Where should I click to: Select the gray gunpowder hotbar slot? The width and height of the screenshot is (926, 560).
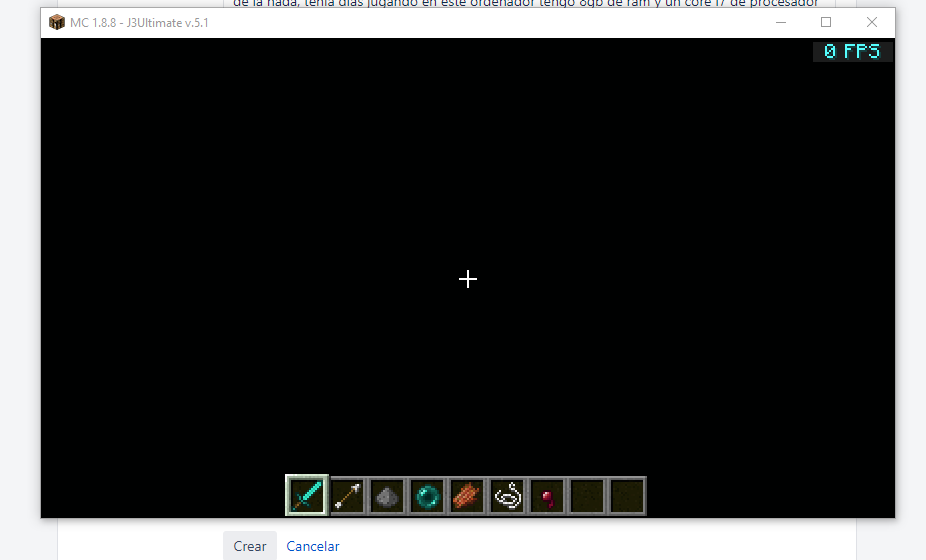coord(387,496)
